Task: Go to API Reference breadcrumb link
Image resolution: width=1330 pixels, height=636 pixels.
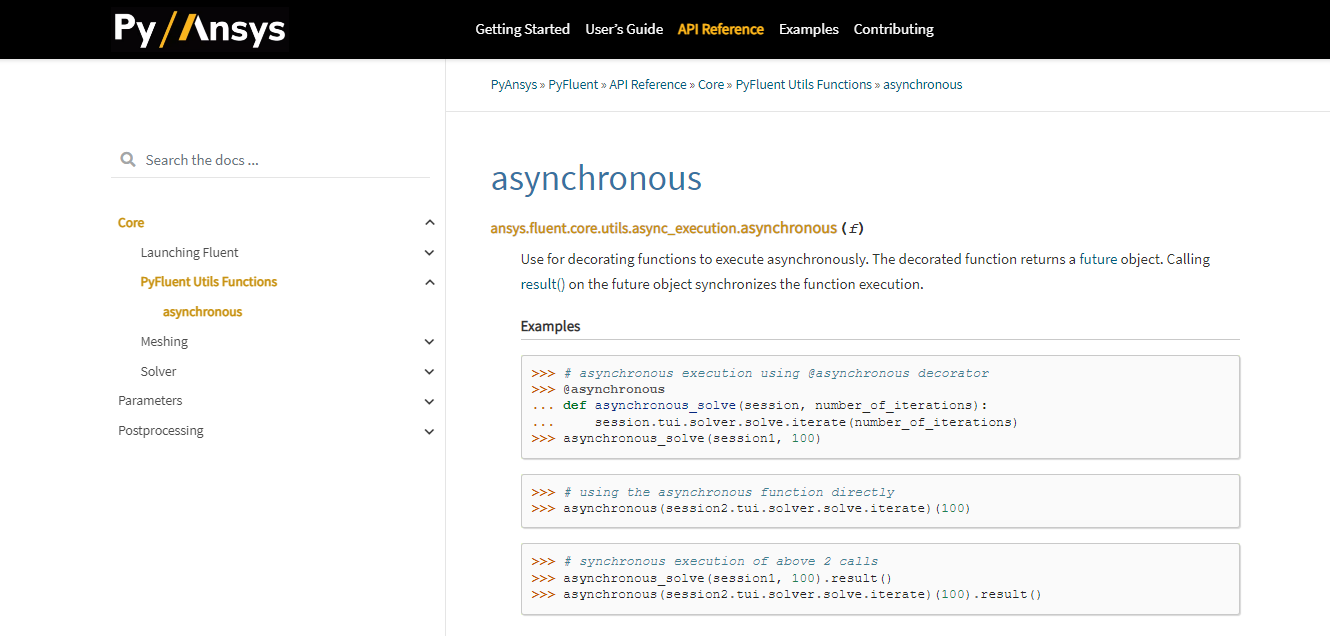Action: click(648, 85)
